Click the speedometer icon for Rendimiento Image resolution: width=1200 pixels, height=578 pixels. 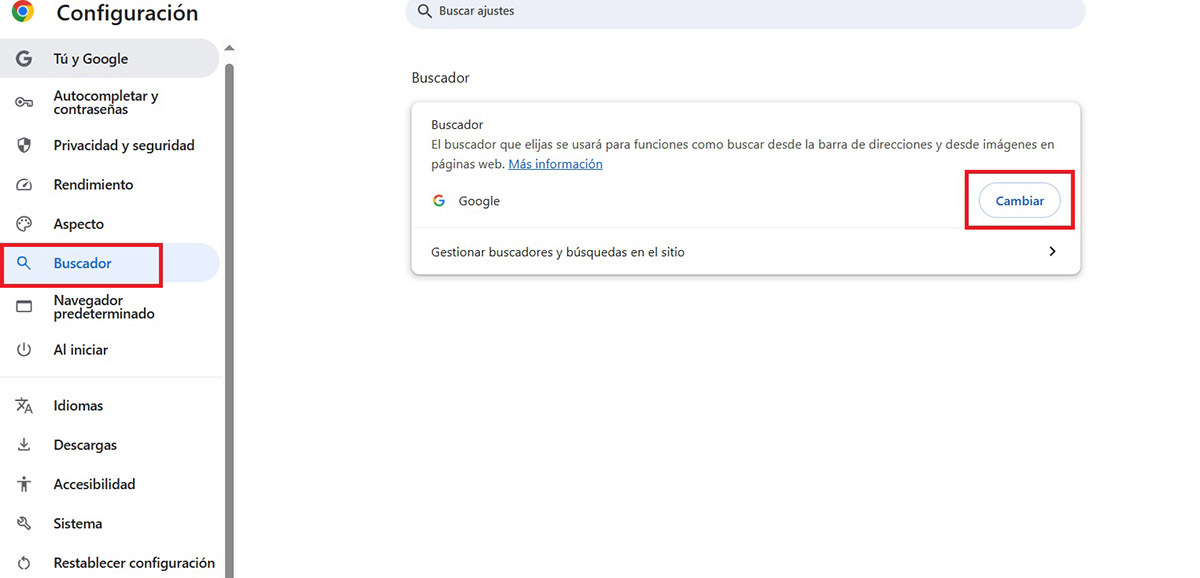pos(24,185)
